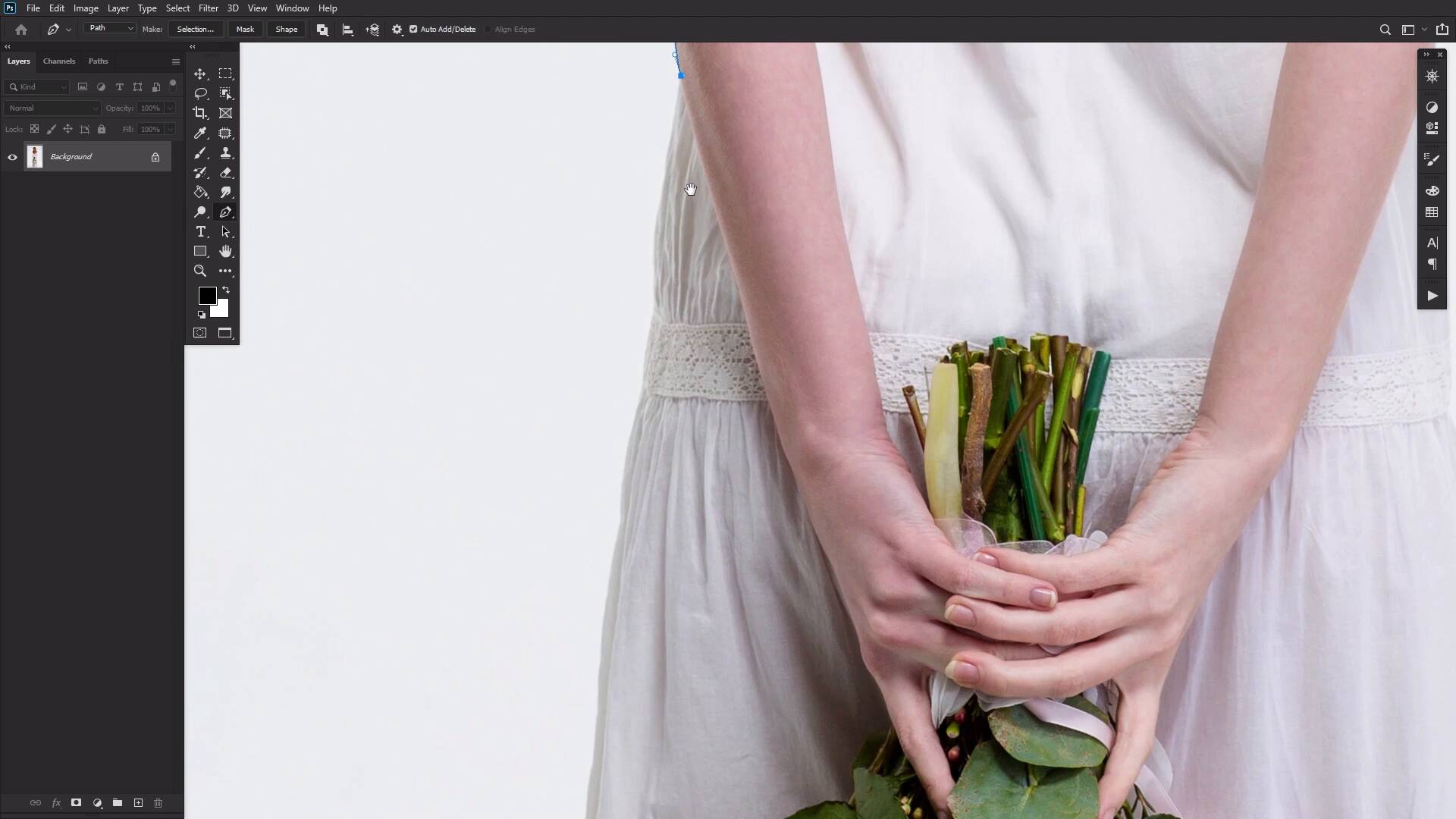Enable Auto Add/Delete pen option
Image resolution: width=1456 pixels, height=819 pixels.
click(414, 29)
